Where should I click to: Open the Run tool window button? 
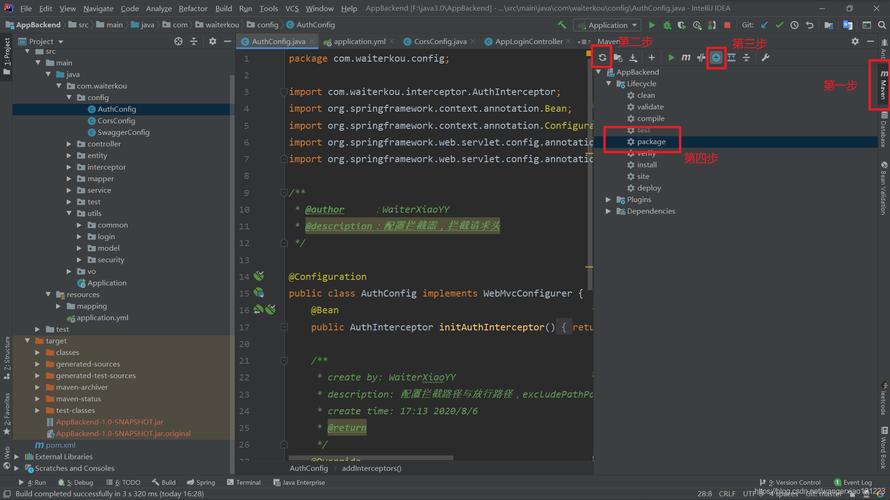[32, 482]
